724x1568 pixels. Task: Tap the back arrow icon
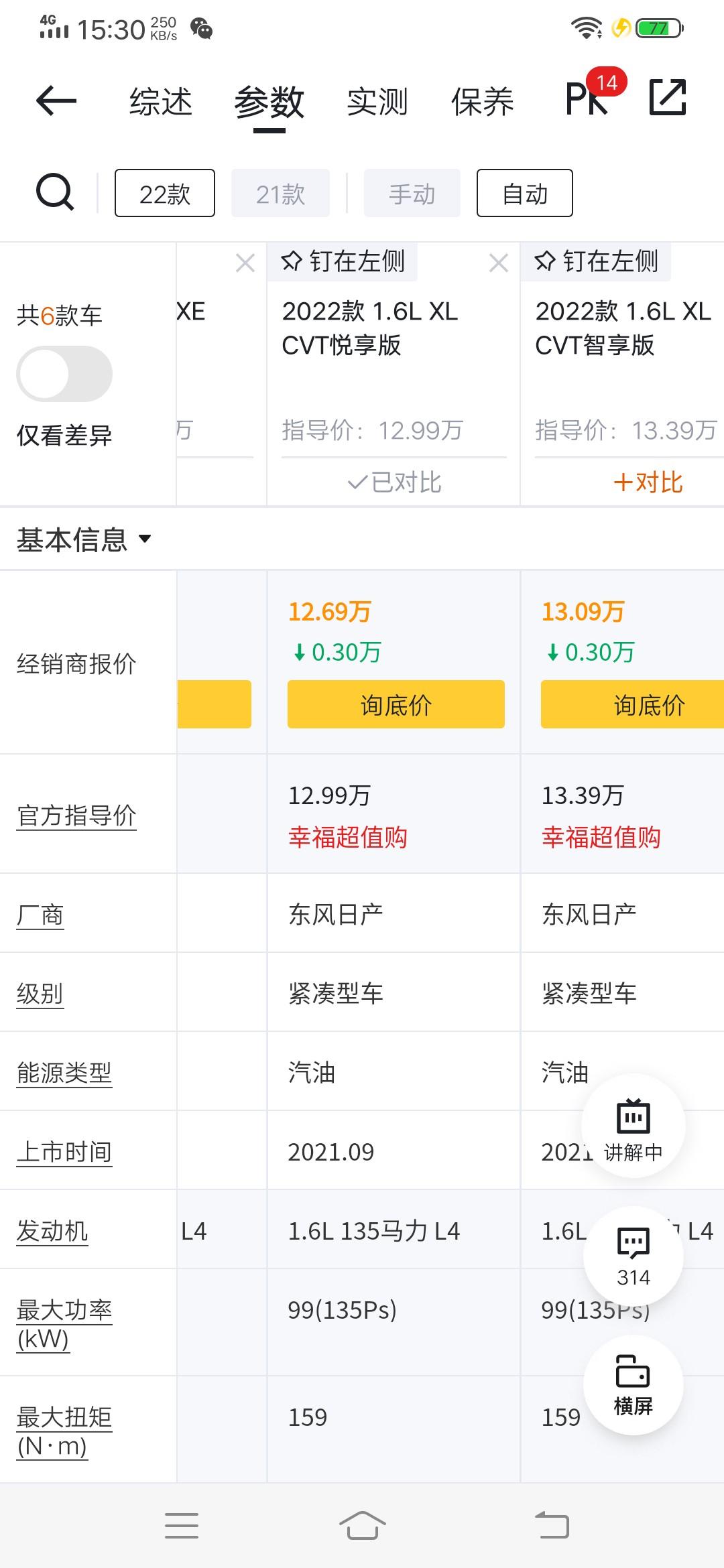click(x=56, y=101)
